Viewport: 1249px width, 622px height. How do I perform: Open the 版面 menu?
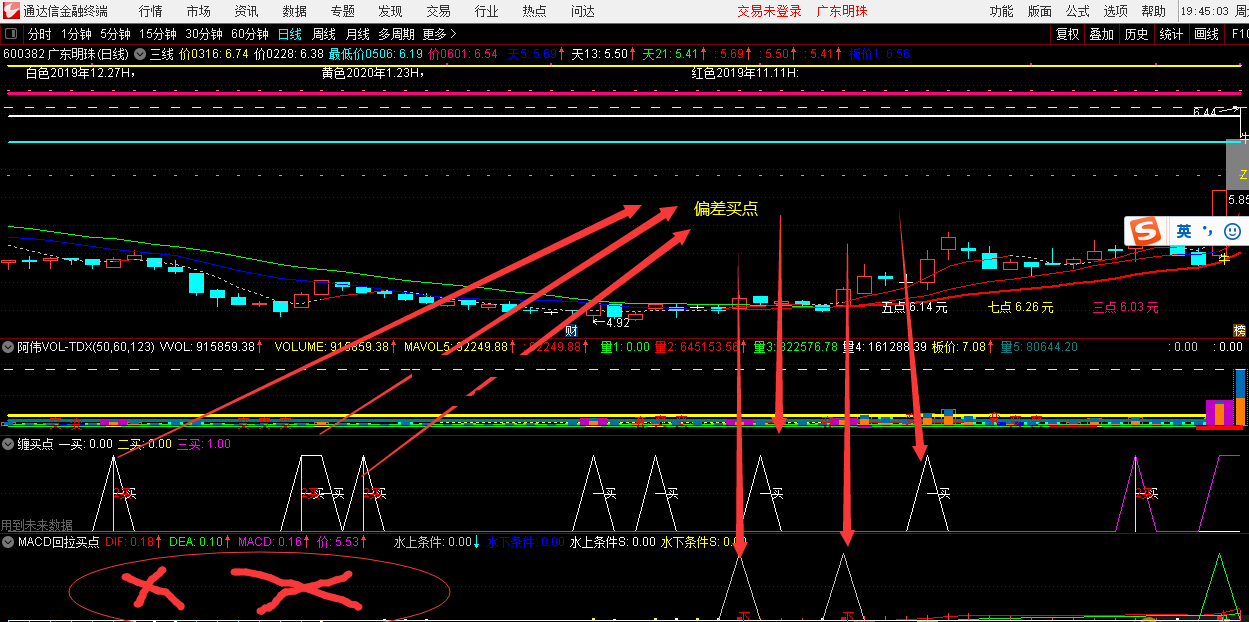pos(1039,11)
